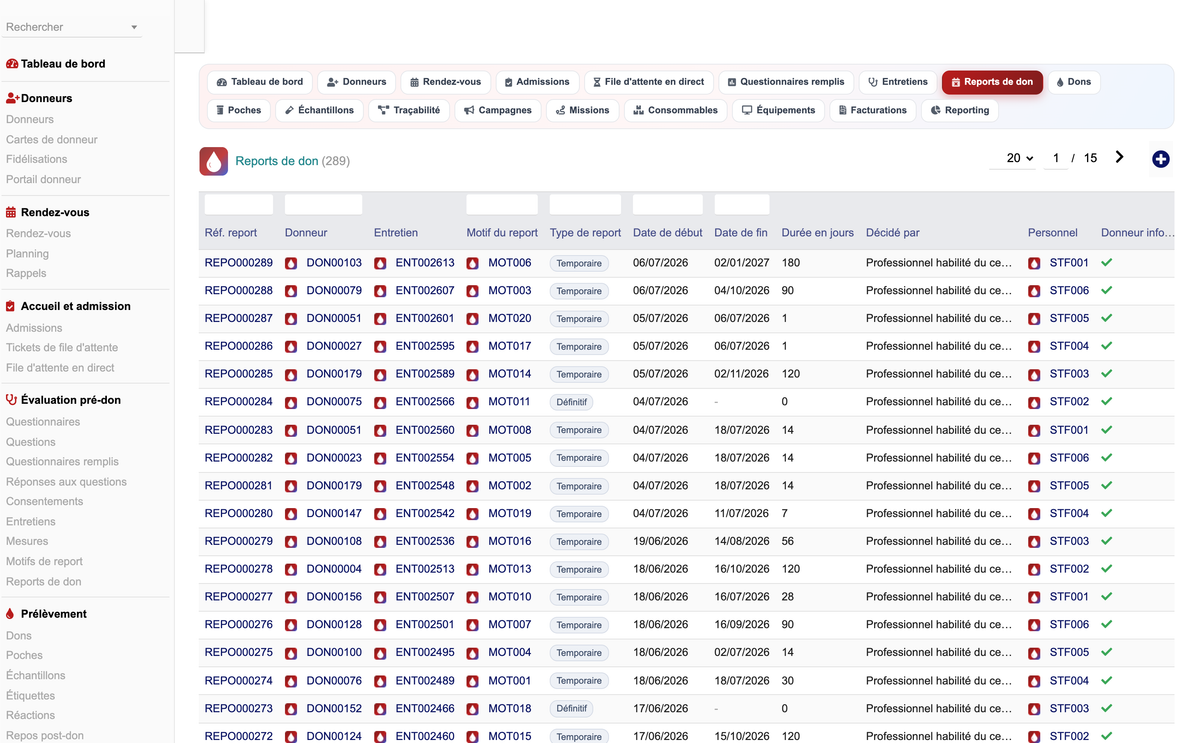The width and height of the screenshot is (1200, 743).
Task: Open entretien link ENT002601
Action: [425, 319]
